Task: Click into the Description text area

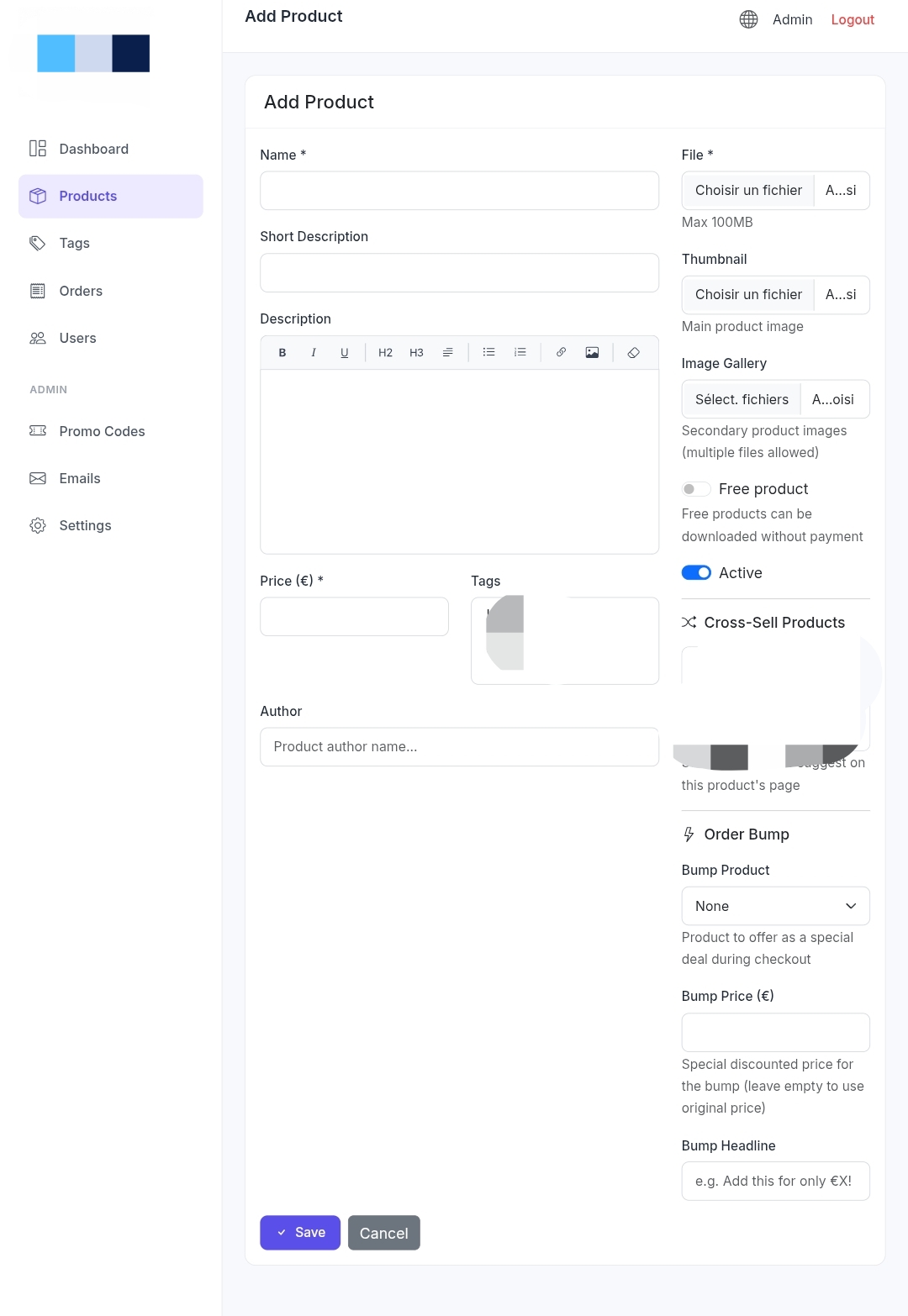Action: 459,461
